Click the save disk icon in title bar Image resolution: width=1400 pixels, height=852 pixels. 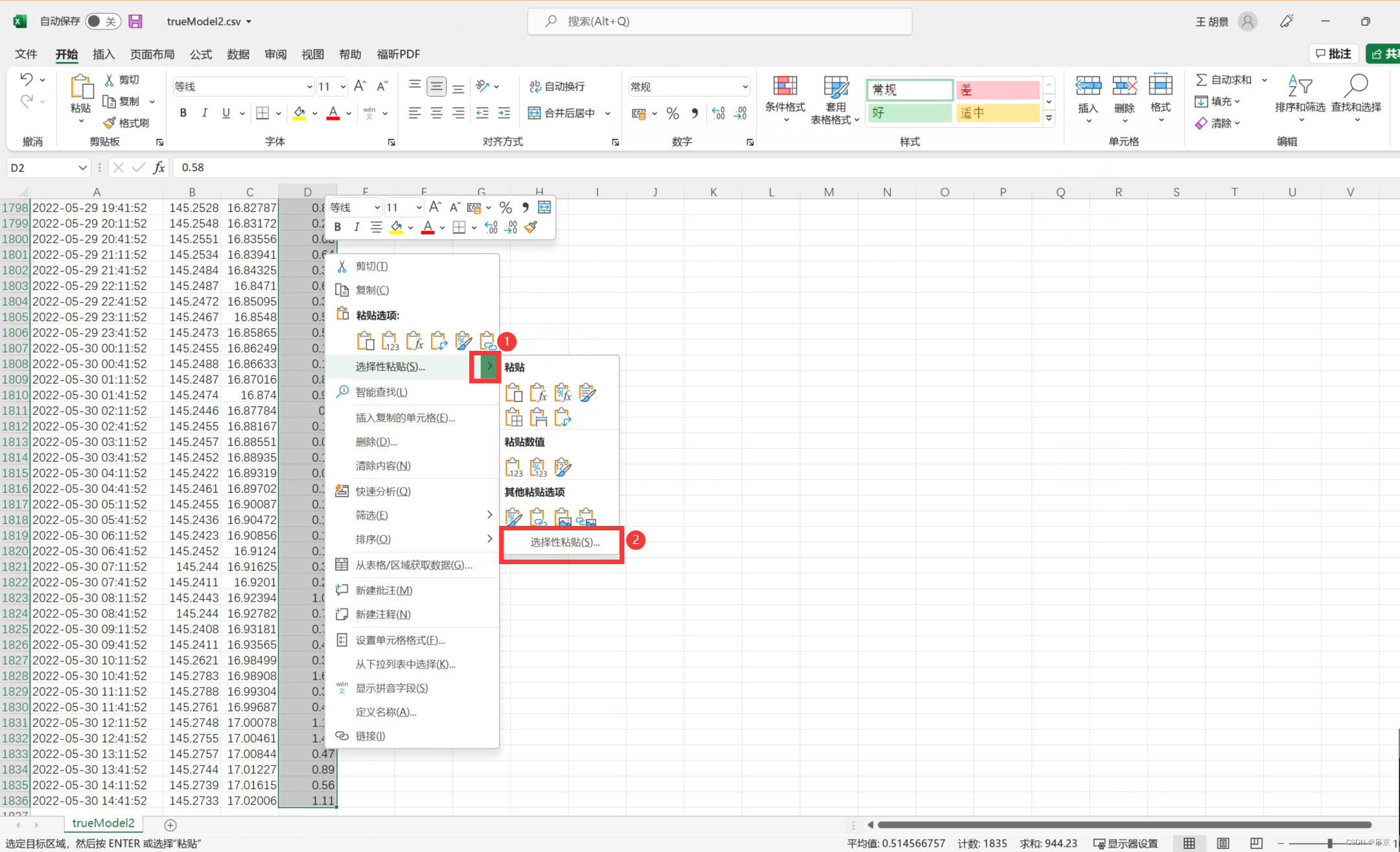[x=135, y=21]
